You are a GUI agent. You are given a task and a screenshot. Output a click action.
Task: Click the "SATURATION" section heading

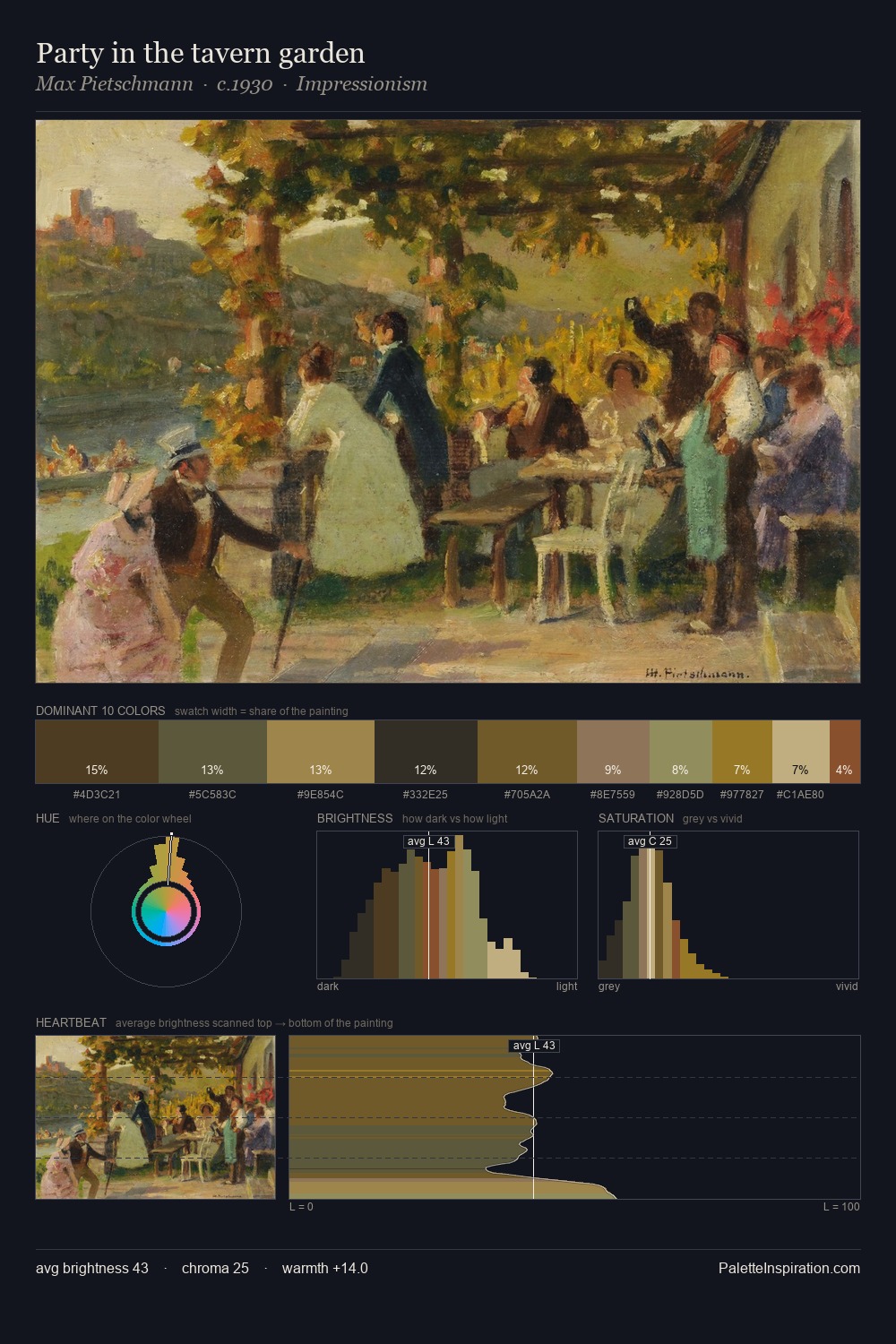(x=636, y=818)
